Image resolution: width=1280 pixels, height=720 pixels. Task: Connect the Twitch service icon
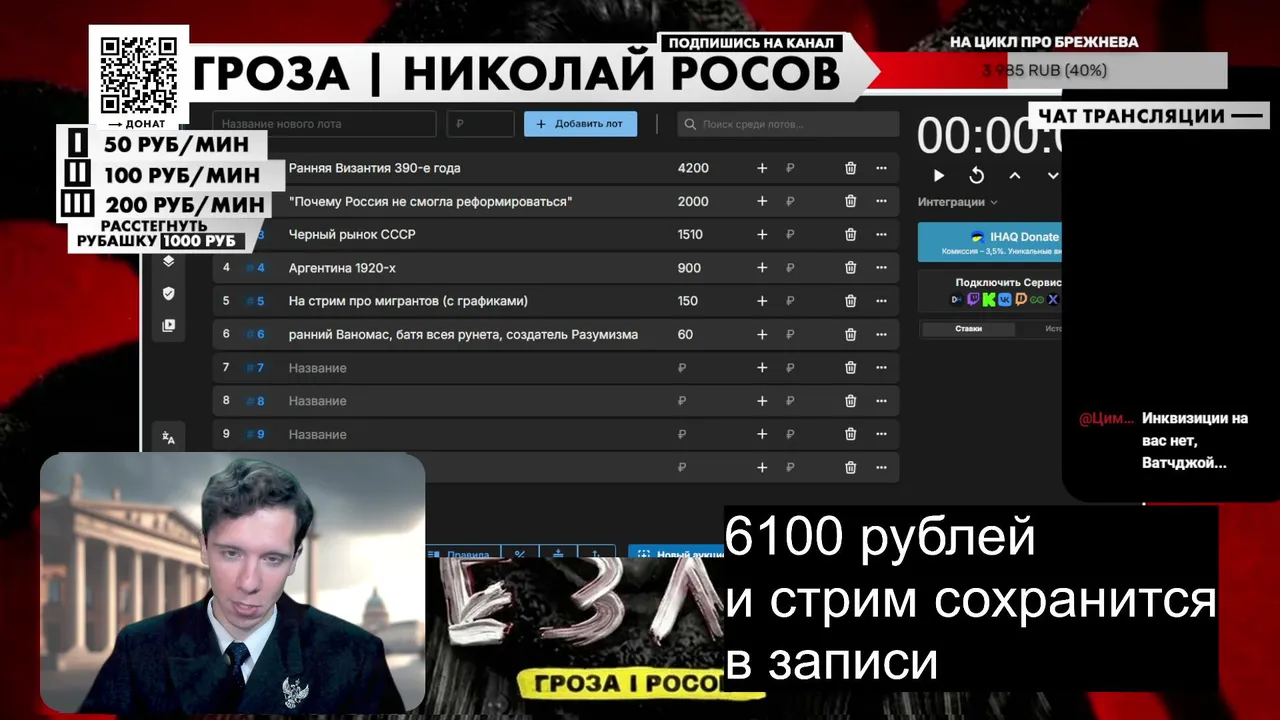tap(973, 299)
